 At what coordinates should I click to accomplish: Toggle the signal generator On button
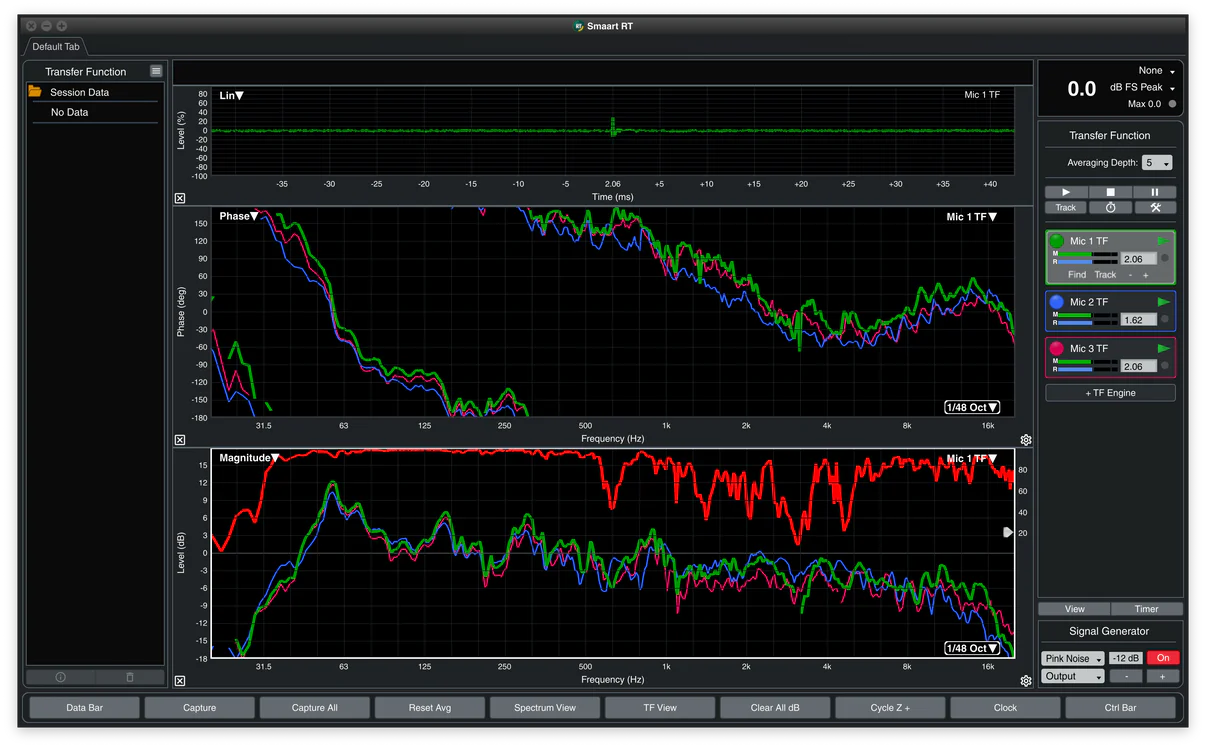pos(1163,658)
